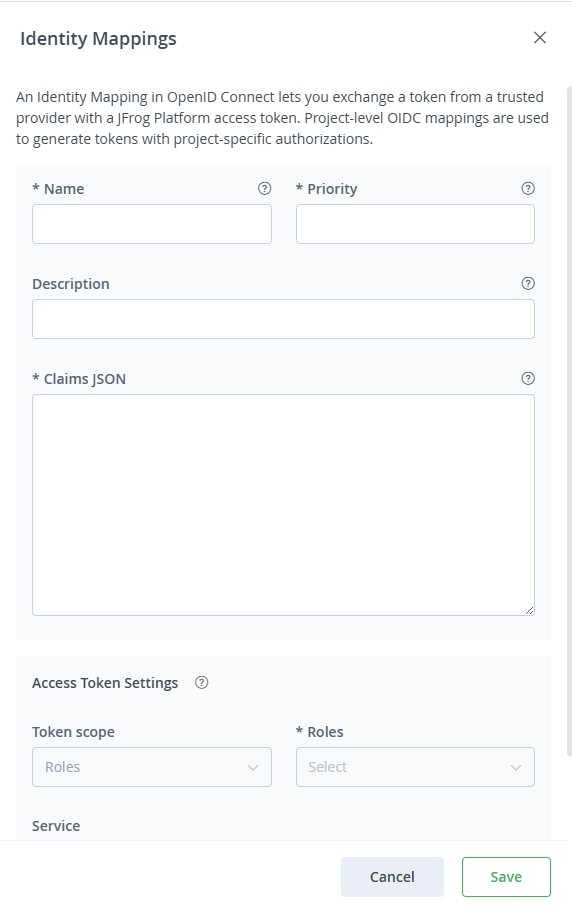Click the Access Token Settings help icon
Image resolution: width=572 pixels, height=910 pixels.
201,683
